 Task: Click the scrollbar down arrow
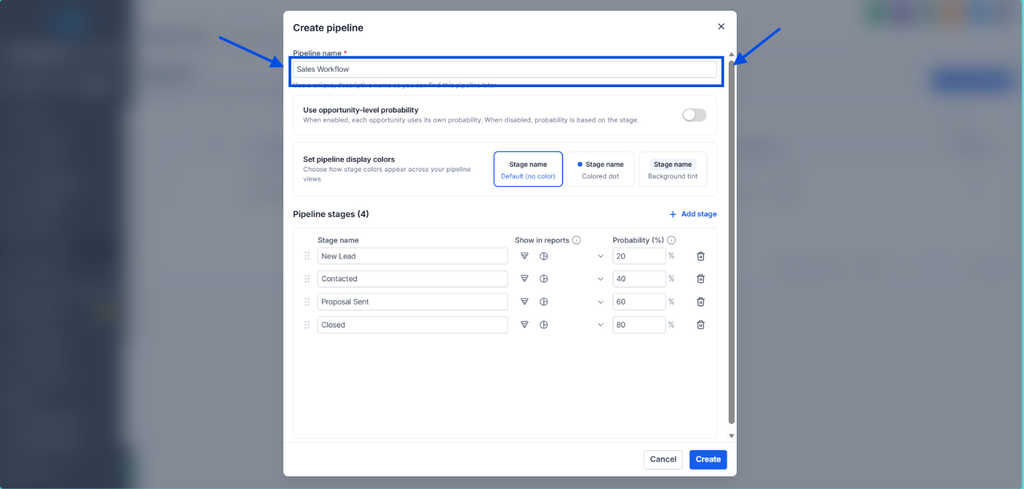[731, 435]
